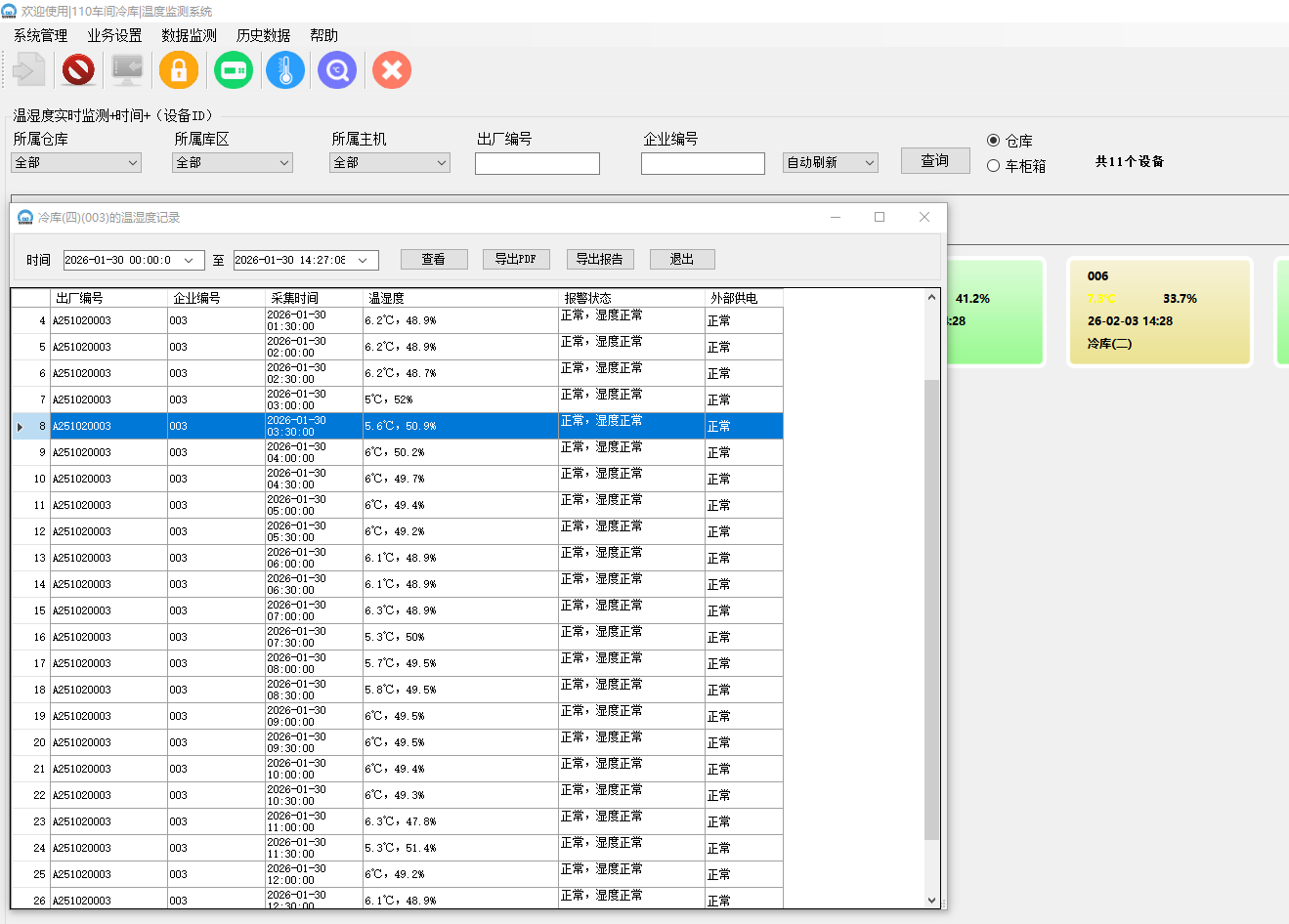Open the 系统管理 menu
1289x924 pixels.
click(x=40, y=35)
